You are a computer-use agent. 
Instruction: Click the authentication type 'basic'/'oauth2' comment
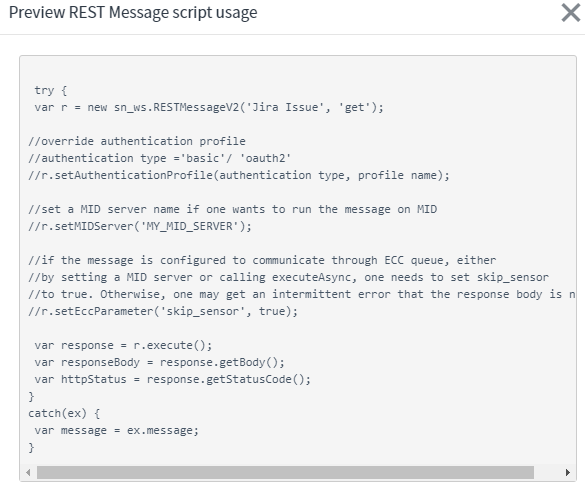[160, 158]
